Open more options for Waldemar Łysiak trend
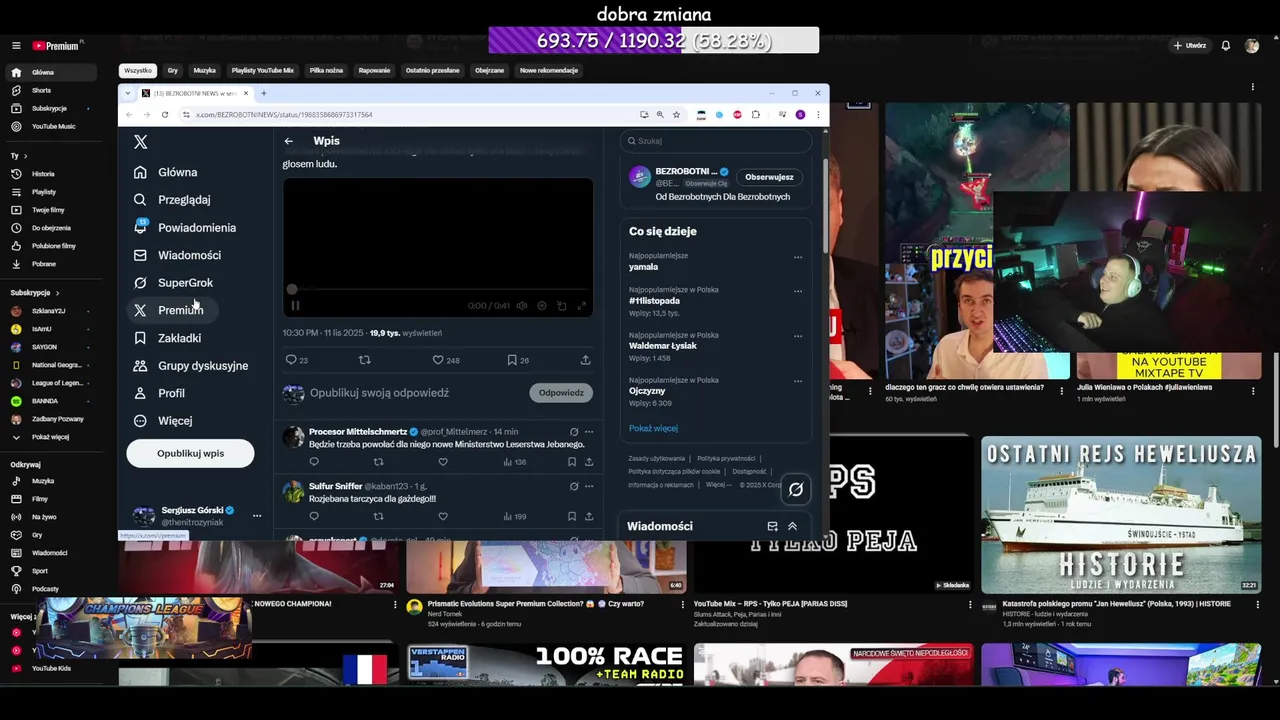 coord(798,336)
